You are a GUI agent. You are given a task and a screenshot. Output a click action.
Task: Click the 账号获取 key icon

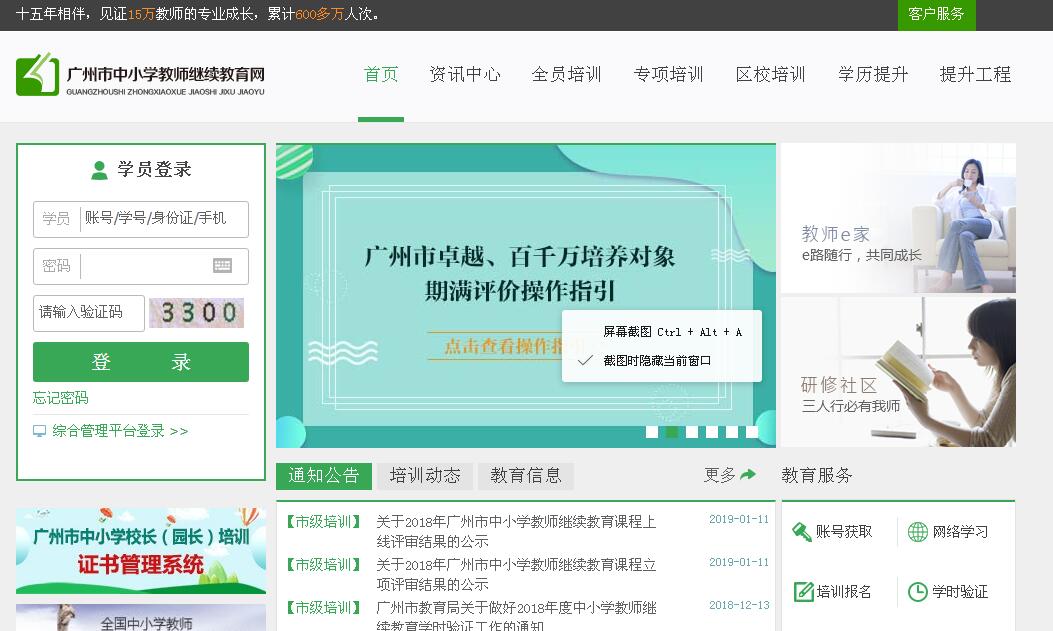pyautogui.click(x=802, y=532)
